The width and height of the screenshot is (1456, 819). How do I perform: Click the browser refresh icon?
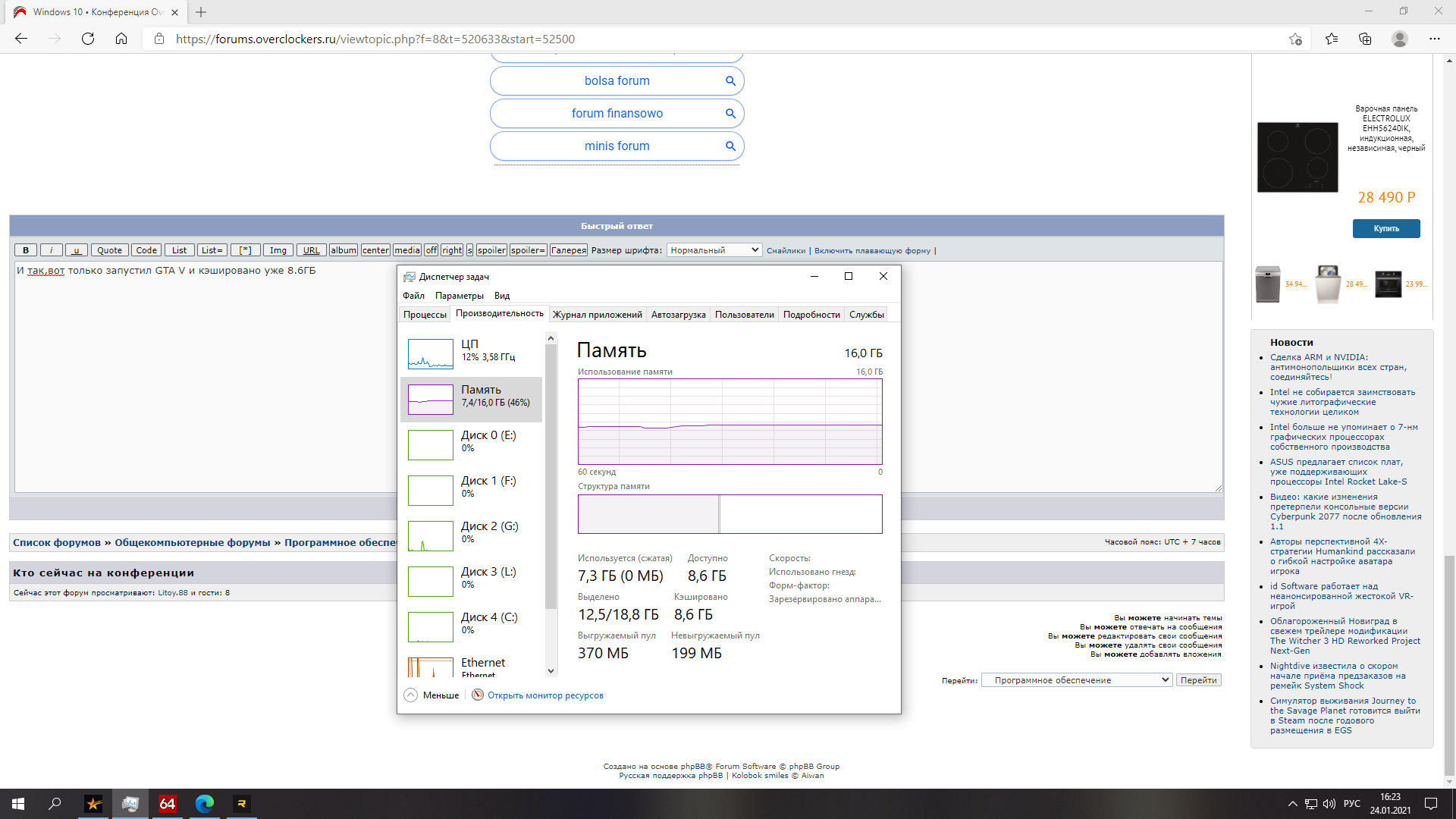(88, 39)
